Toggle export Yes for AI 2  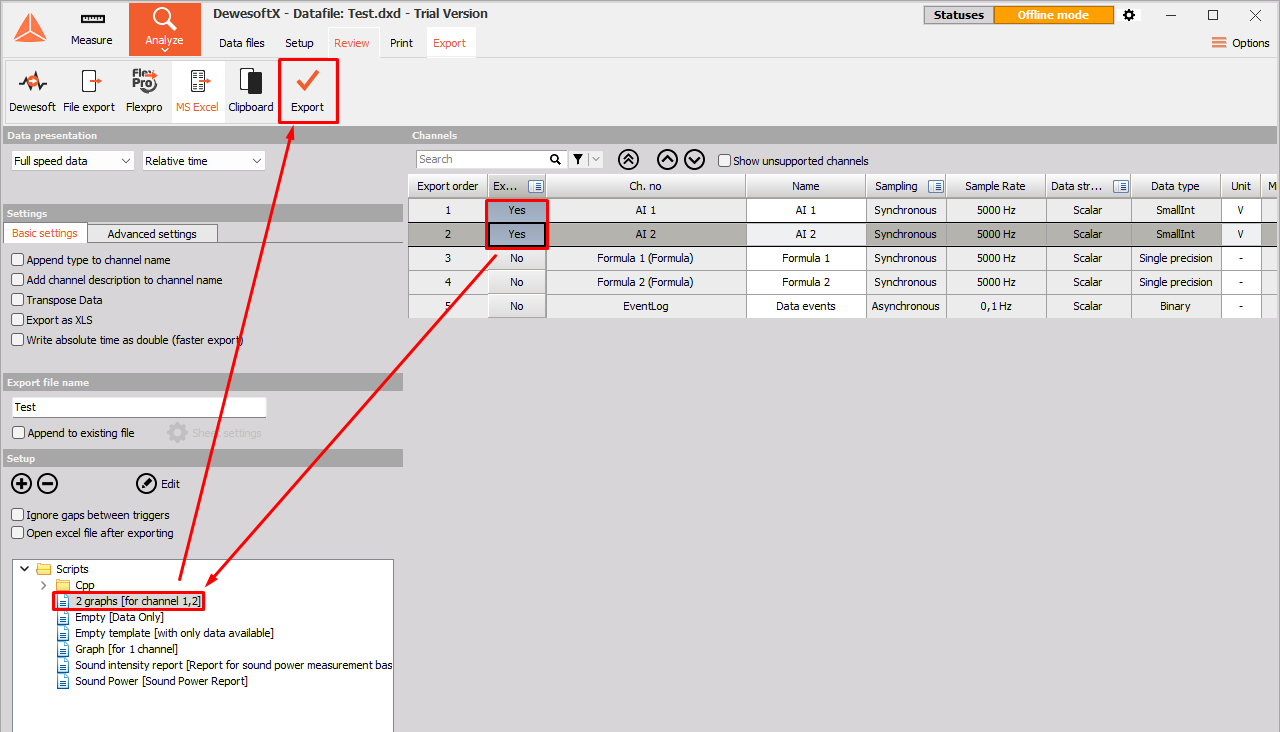(x=517, y=234)
